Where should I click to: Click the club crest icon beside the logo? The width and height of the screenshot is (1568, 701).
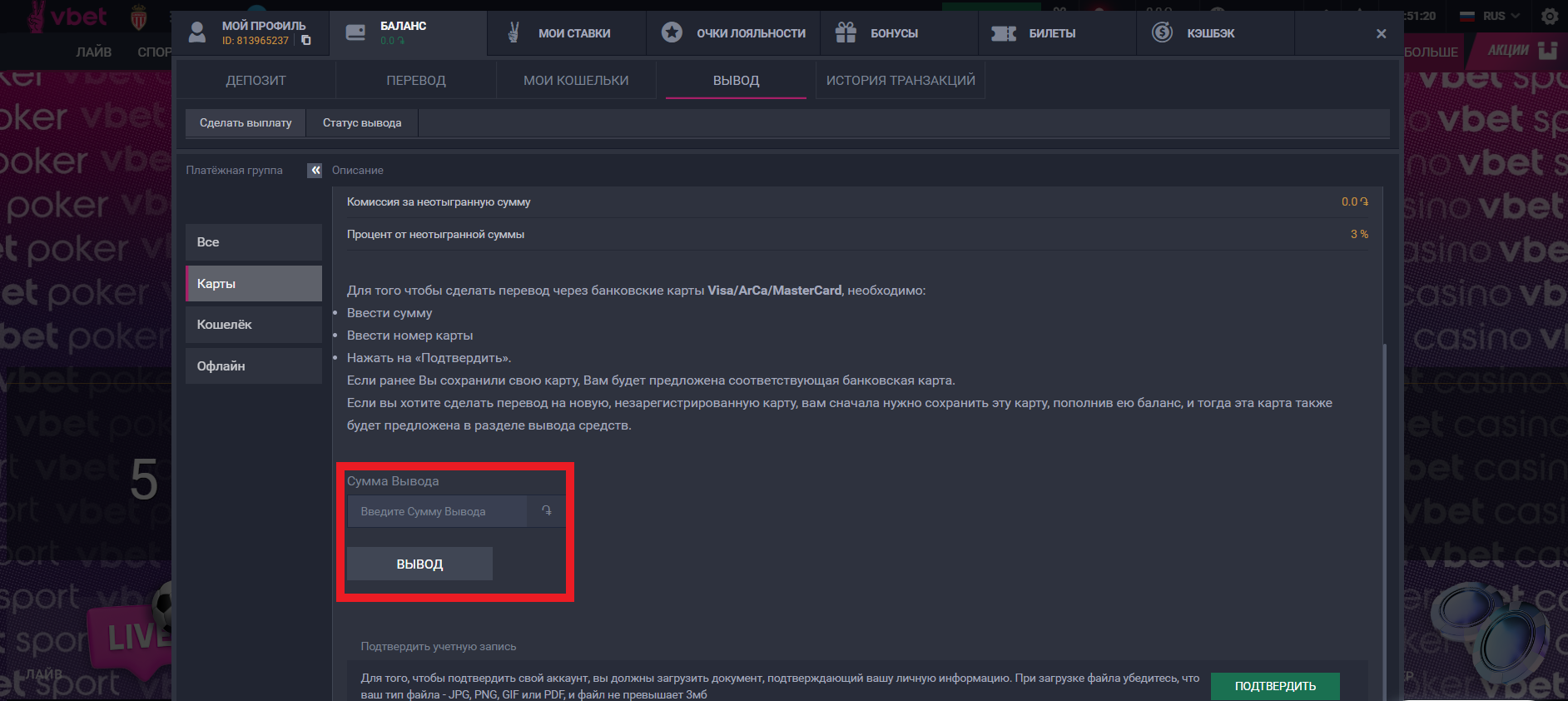(x=139, y=17)
